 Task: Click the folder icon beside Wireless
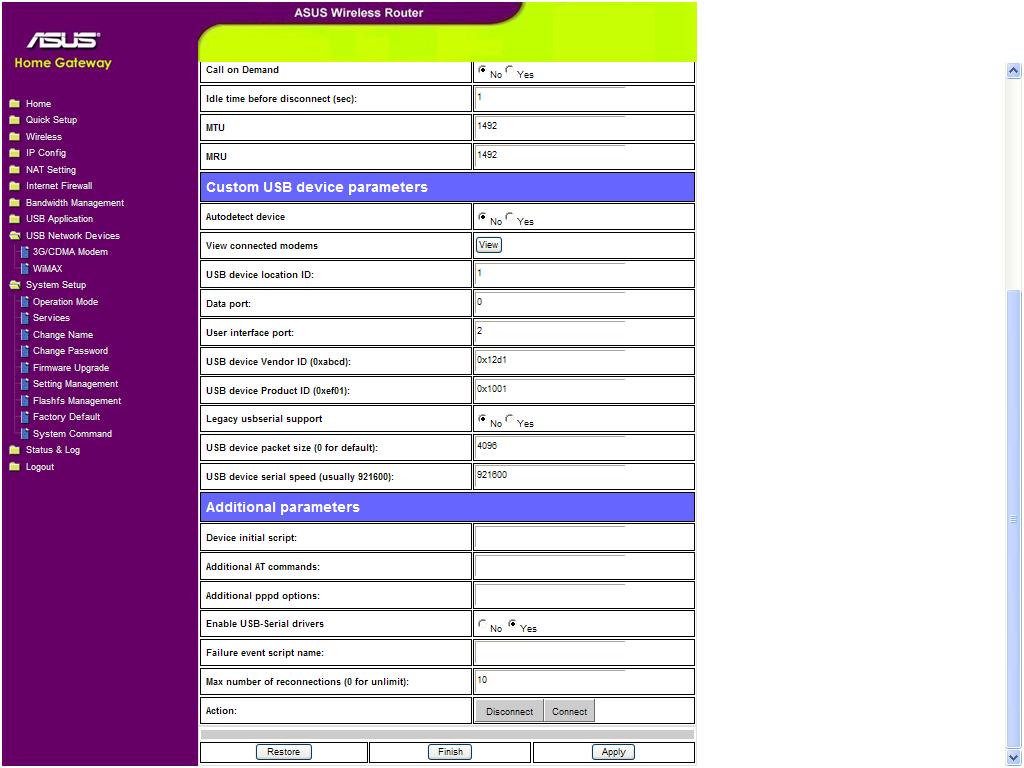click(14, 136)
